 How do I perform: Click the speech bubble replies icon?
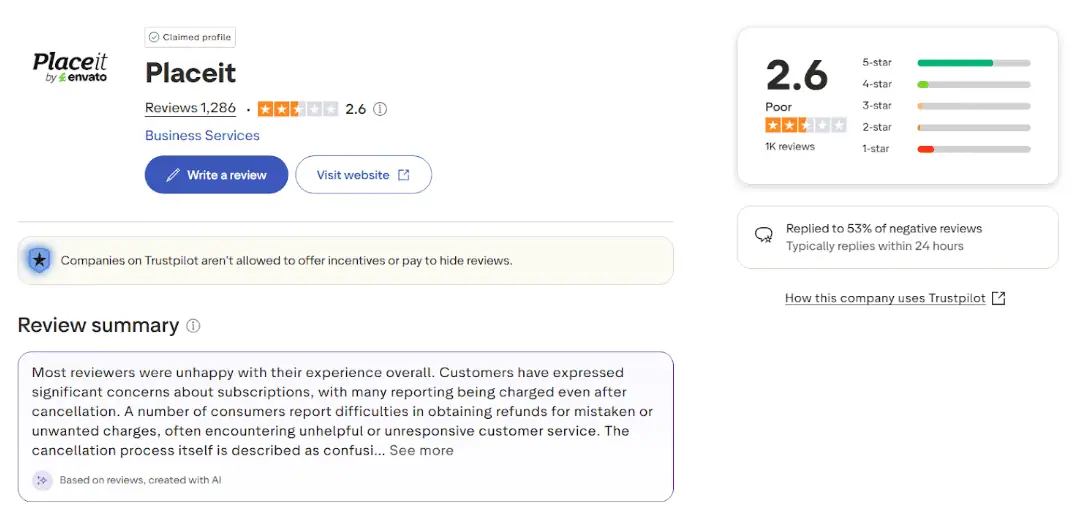point(764,236)
